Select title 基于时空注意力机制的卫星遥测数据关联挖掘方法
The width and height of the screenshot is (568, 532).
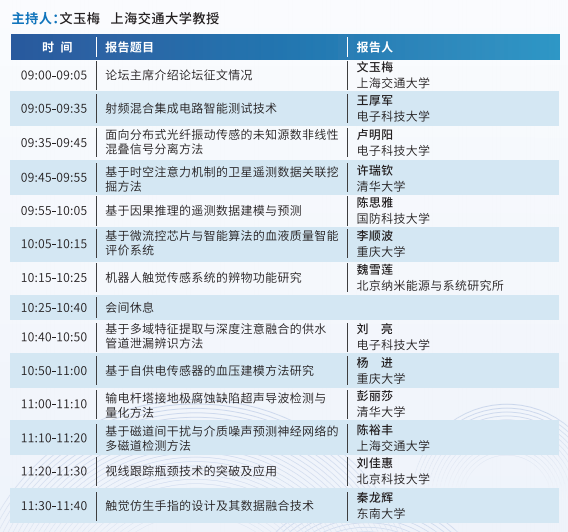[222, 179]
